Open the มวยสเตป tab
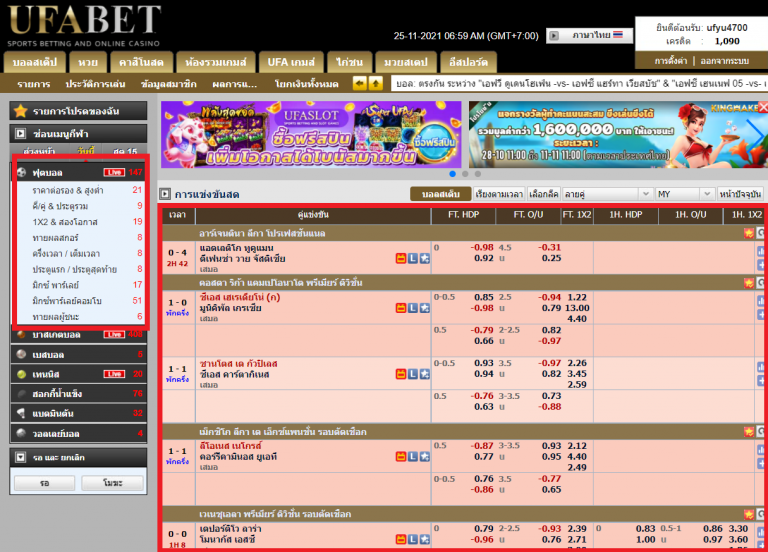The height and width of the screenshot is (552, 768). [x=406, y=62]
